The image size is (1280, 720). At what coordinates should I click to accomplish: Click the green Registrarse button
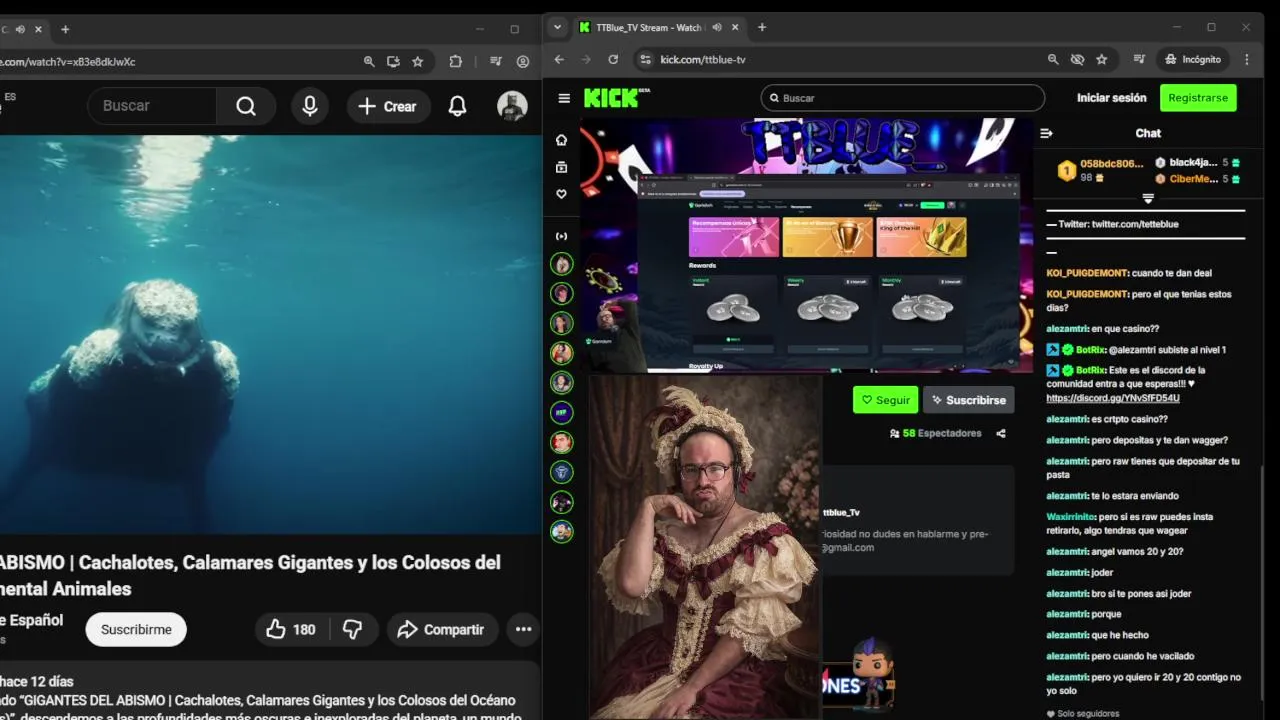click(x=1198, y=98)
